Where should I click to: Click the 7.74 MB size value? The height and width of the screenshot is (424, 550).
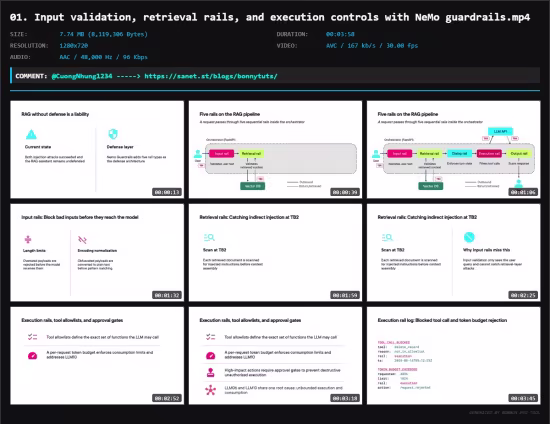(x=103, y=34)
